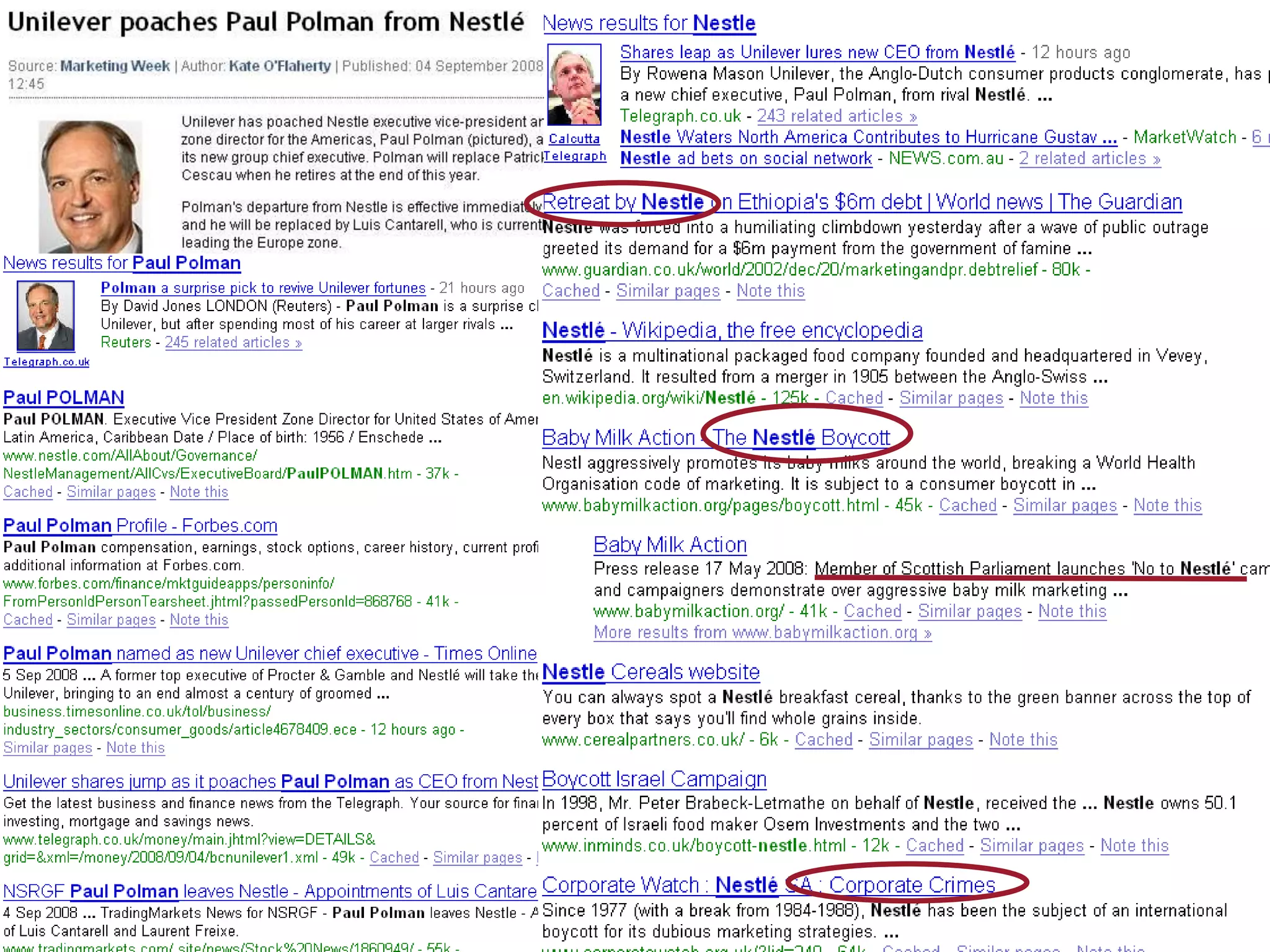This screenshot has height=952, width=1270.
Task: Open 'Boycott Israel Campaign' result
Action: tap(654, 779)
